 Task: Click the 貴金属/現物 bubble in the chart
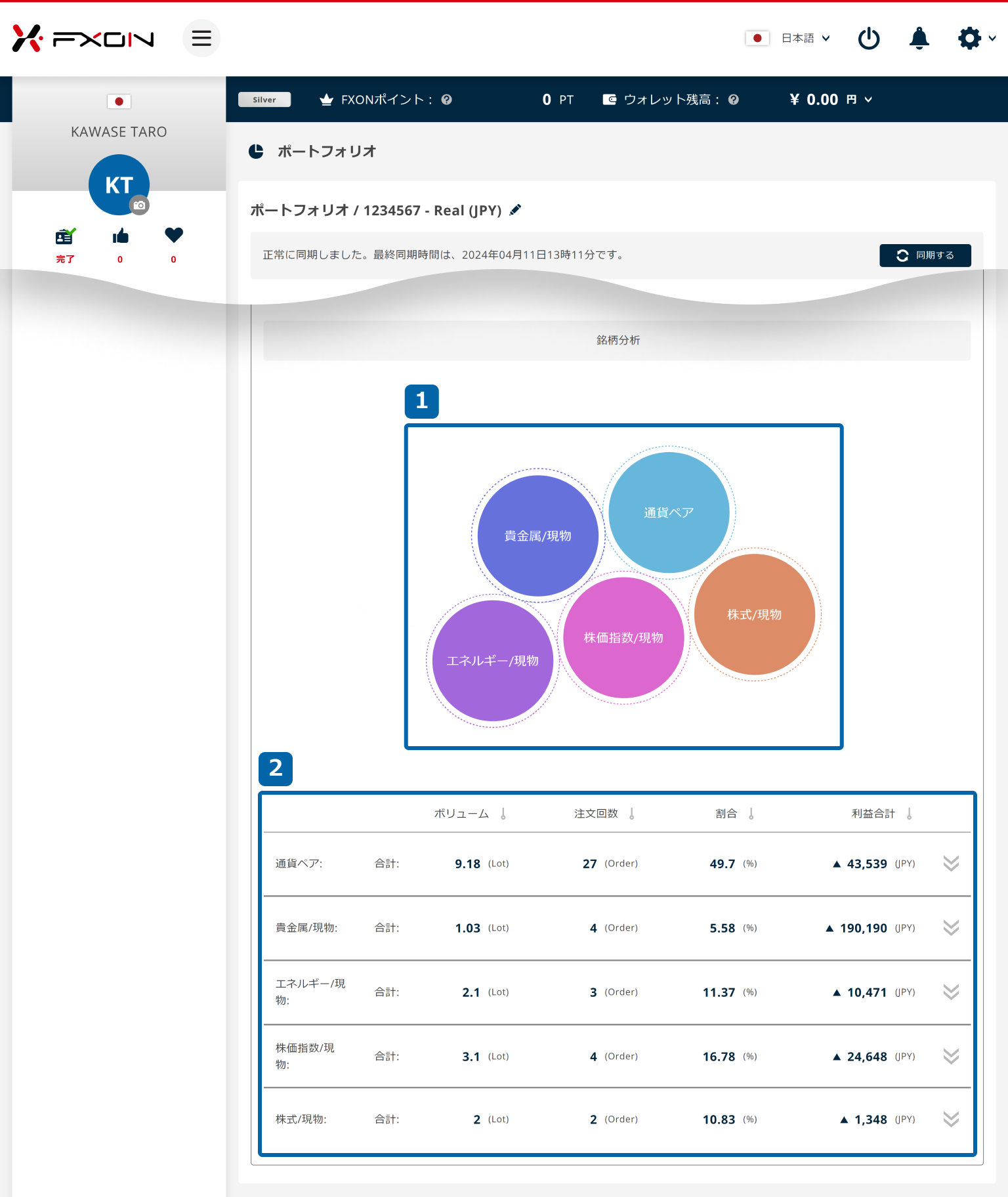537,536
